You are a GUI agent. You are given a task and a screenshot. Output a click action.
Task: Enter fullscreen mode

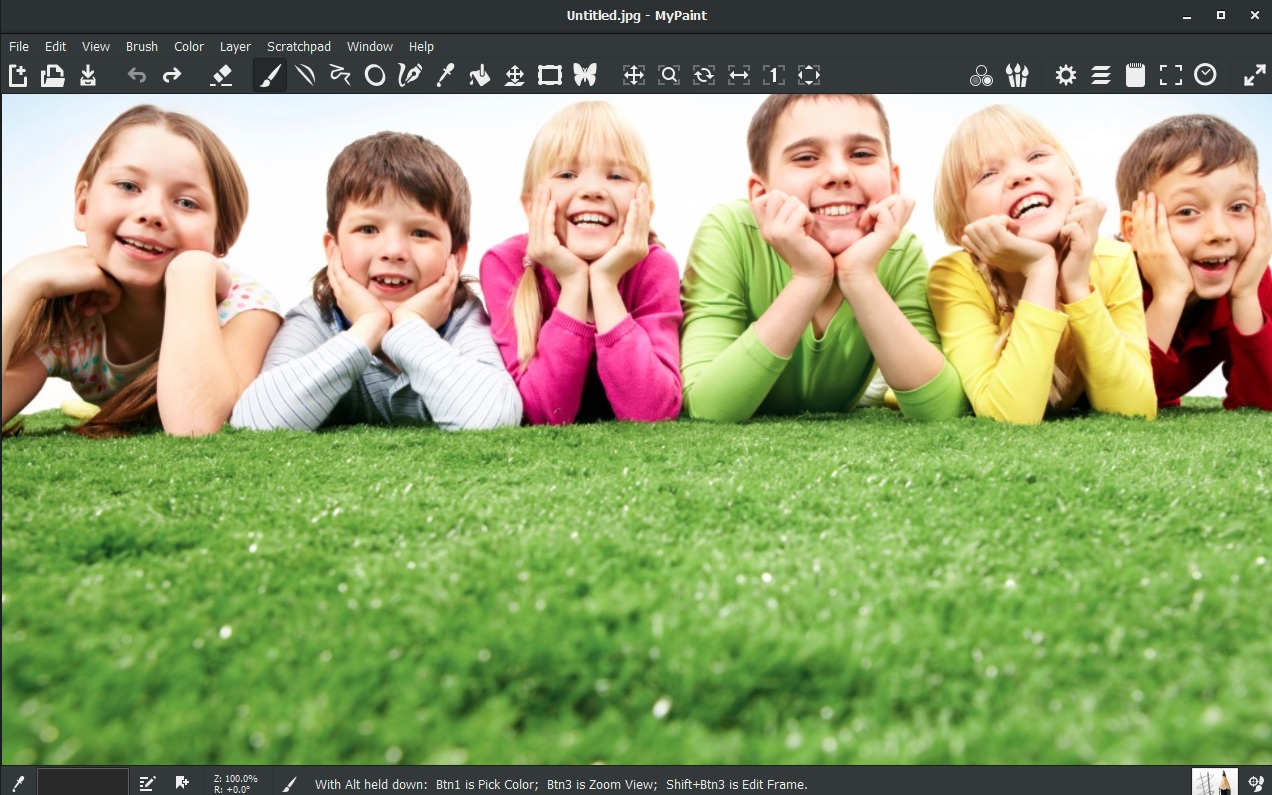[1170, 75]
